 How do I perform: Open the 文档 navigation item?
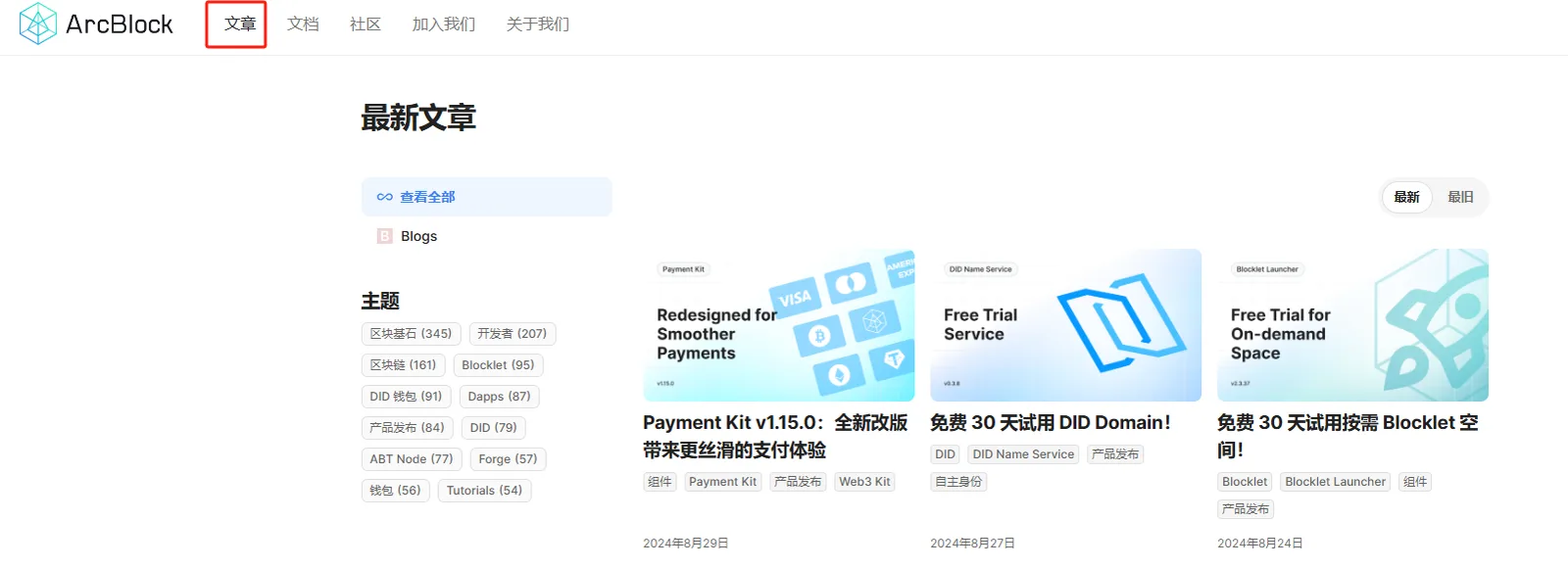tap(303, 24)
